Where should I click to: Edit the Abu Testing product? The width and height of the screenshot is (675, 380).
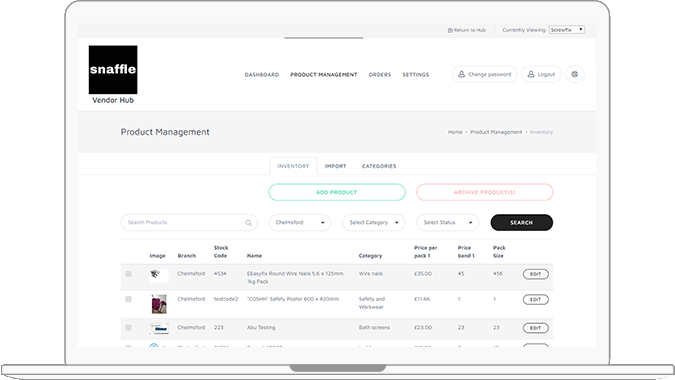[x=536, y=328]
